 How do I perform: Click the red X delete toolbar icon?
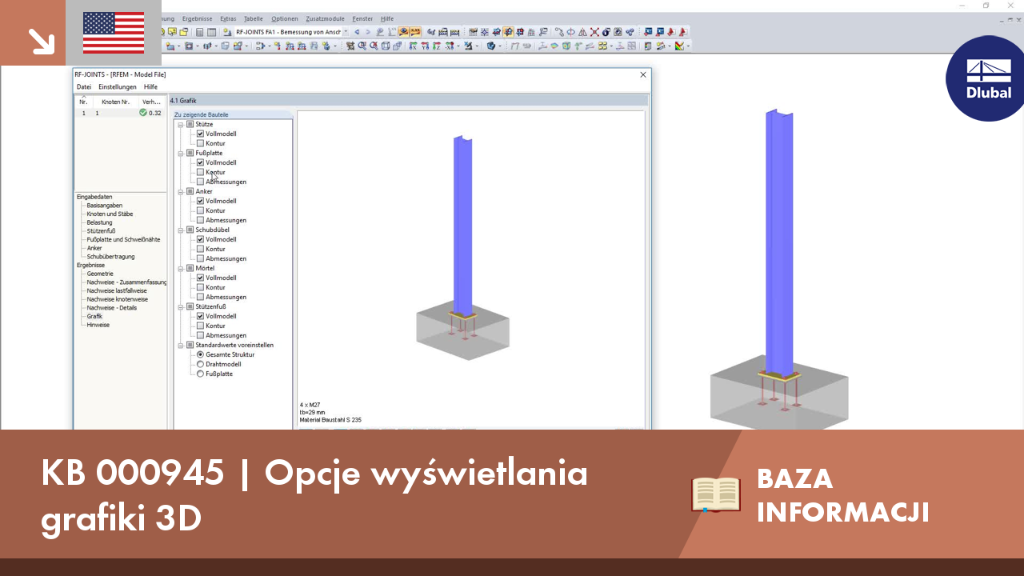click(x=594, y=32)
